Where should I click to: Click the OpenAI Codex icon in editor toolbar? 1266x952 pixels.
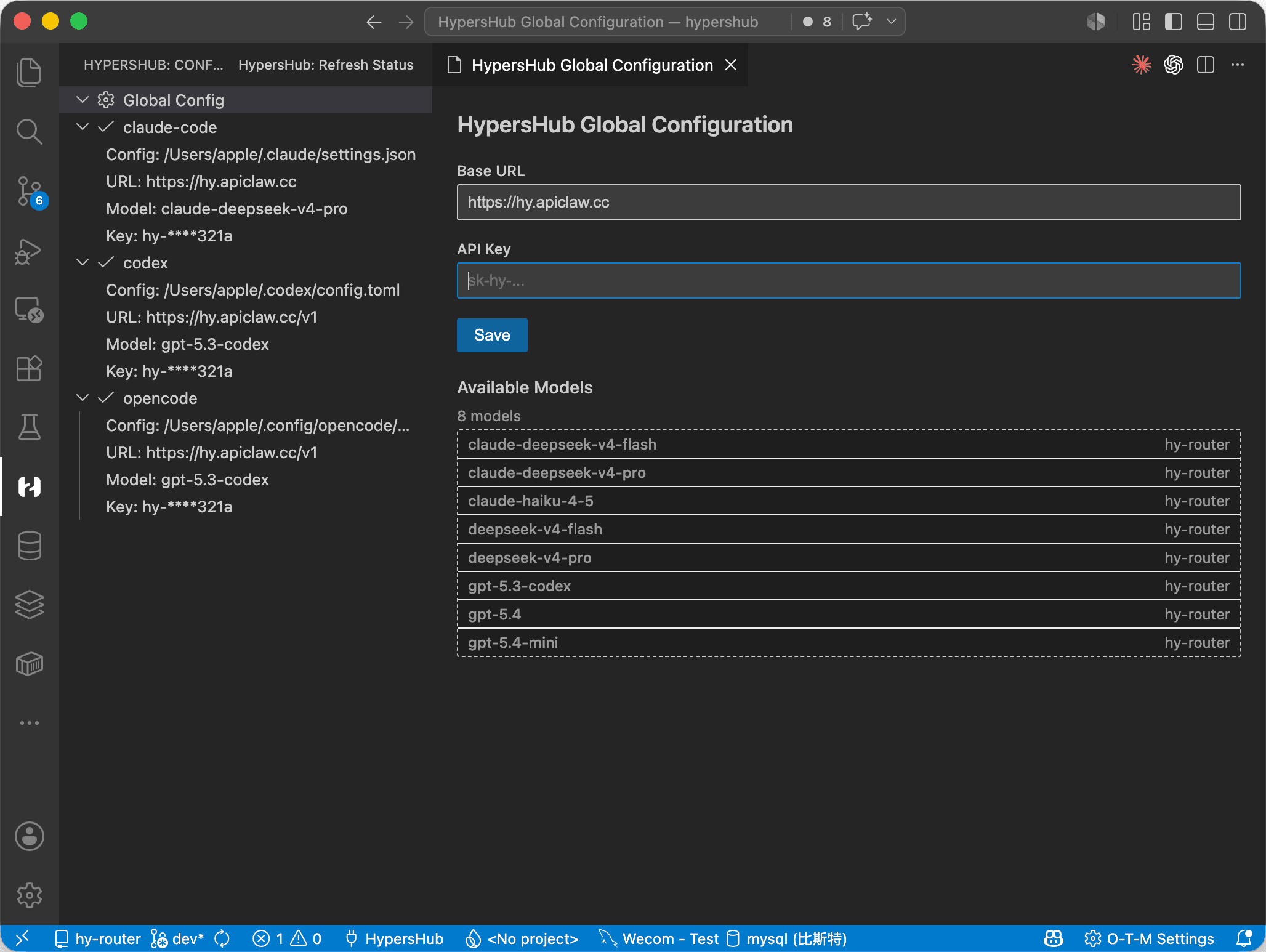pyautogui.click(x=1174, y=65)
